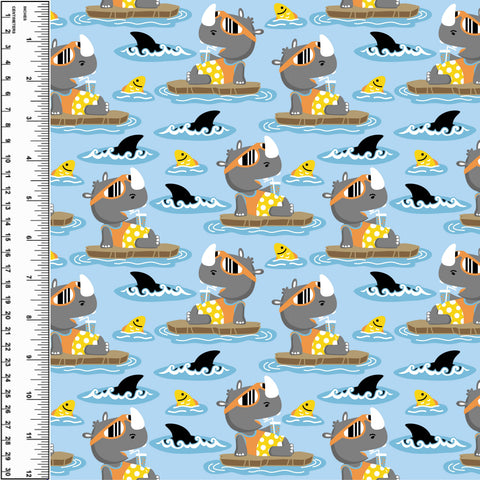
Task: Select the 1 inch ruler label
Action: (x=29, y=39)
